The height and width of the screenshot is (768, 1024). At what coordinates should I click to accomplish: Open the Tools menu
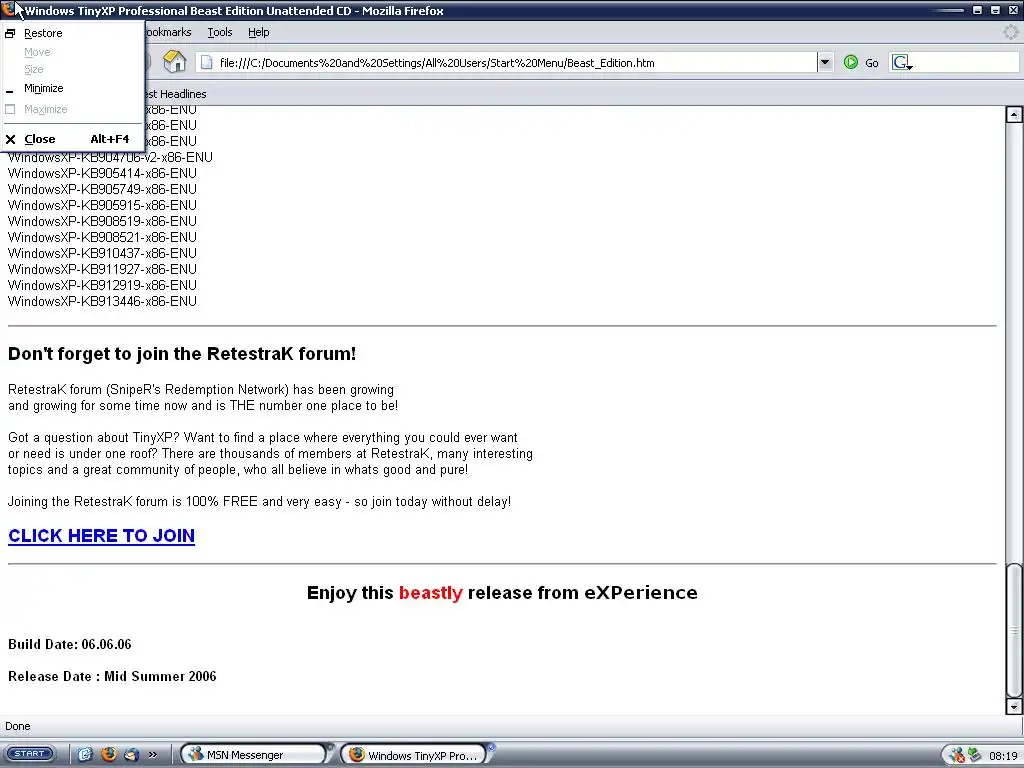point(219,32)
